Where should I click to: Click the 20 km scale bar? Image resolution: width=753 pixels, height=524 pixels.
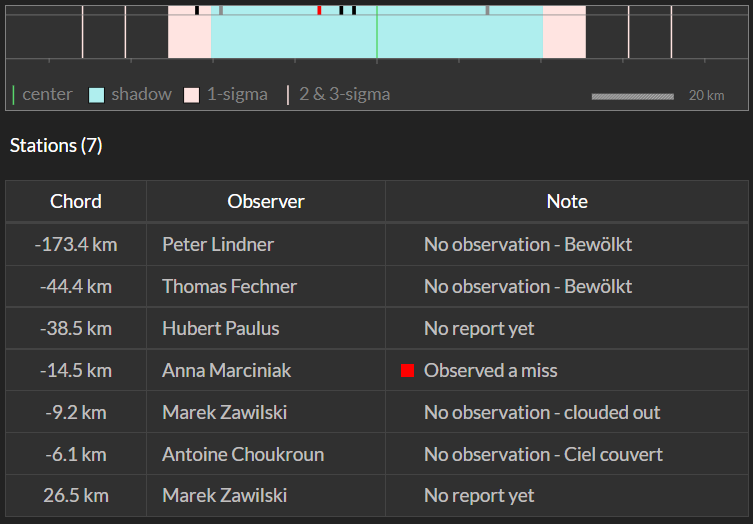coord(632,97)
